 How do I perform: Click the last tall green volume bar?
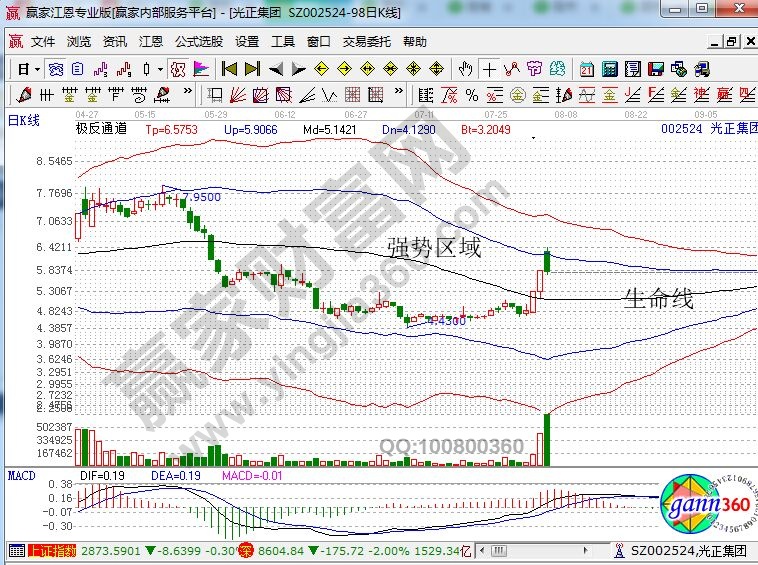[x=546, y=438]
